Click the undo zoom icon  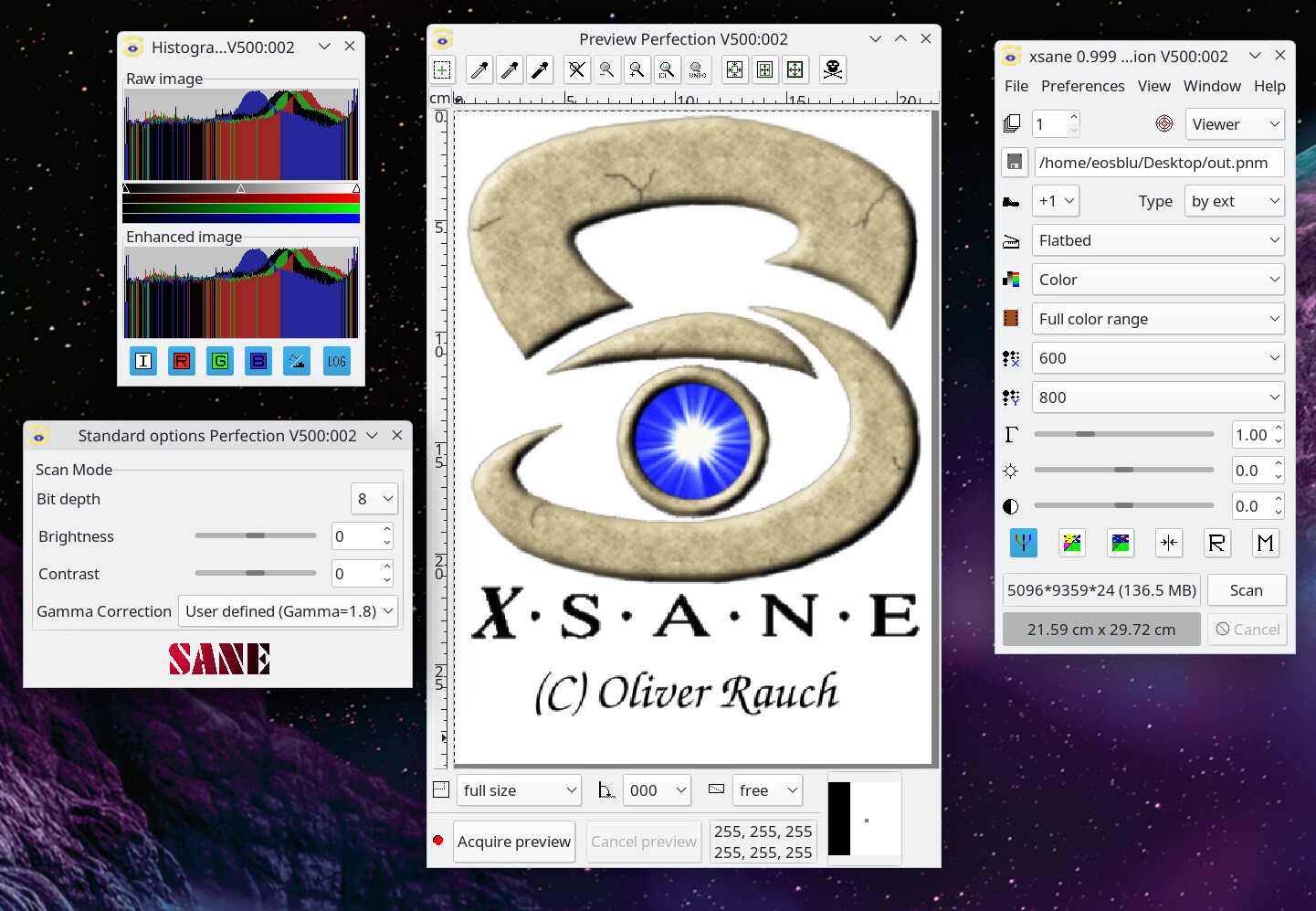pyautogui.click(x=698, y=69)
